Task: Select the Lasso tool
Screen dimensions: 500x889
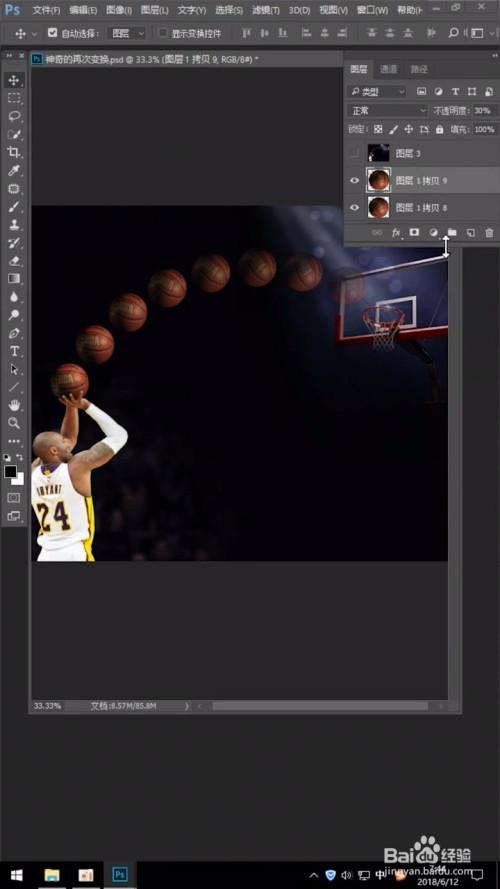Action: (x=14, y=116)
